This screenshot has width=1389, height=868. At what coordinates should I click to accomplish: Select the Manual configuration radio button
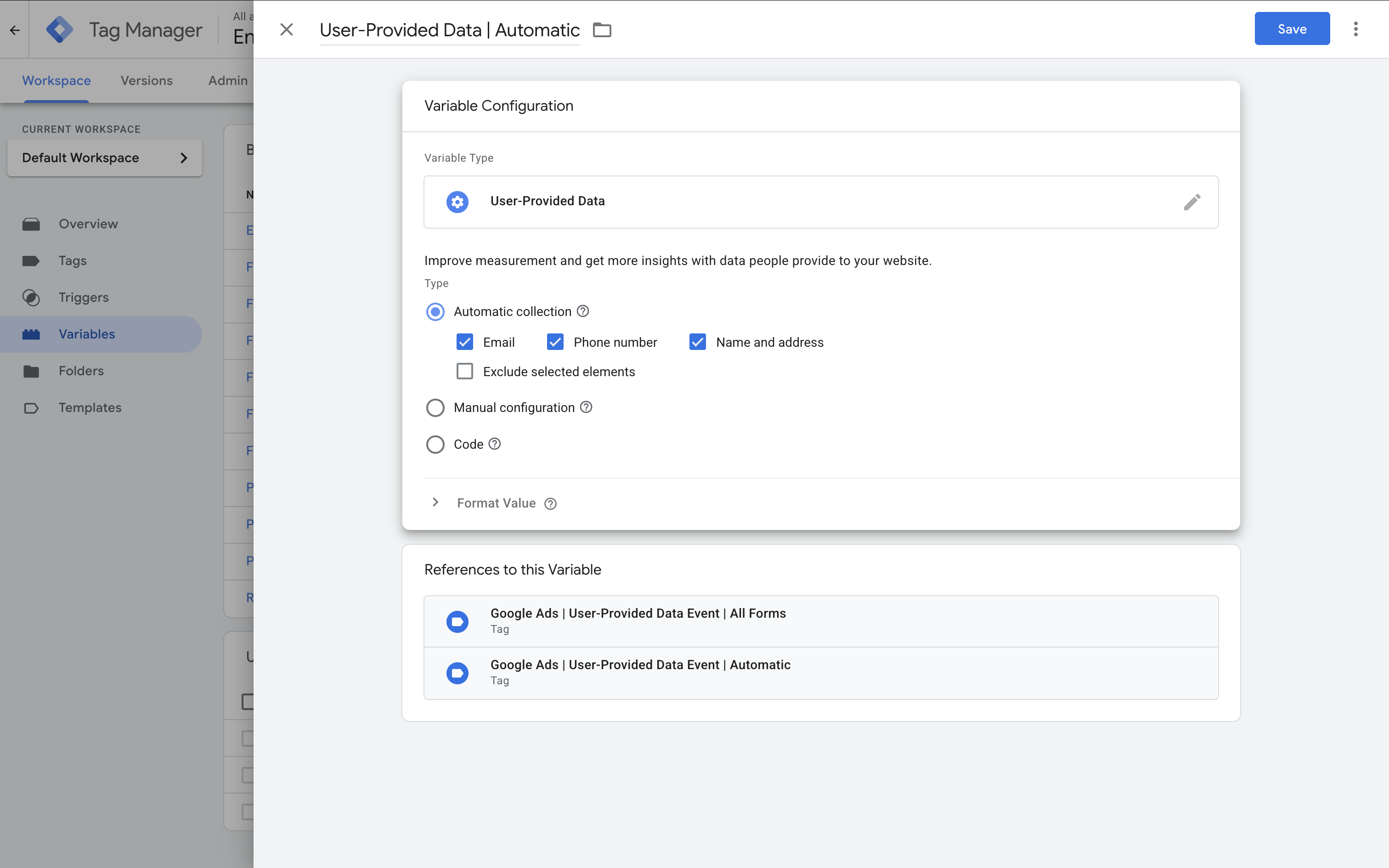coord(435,408)
